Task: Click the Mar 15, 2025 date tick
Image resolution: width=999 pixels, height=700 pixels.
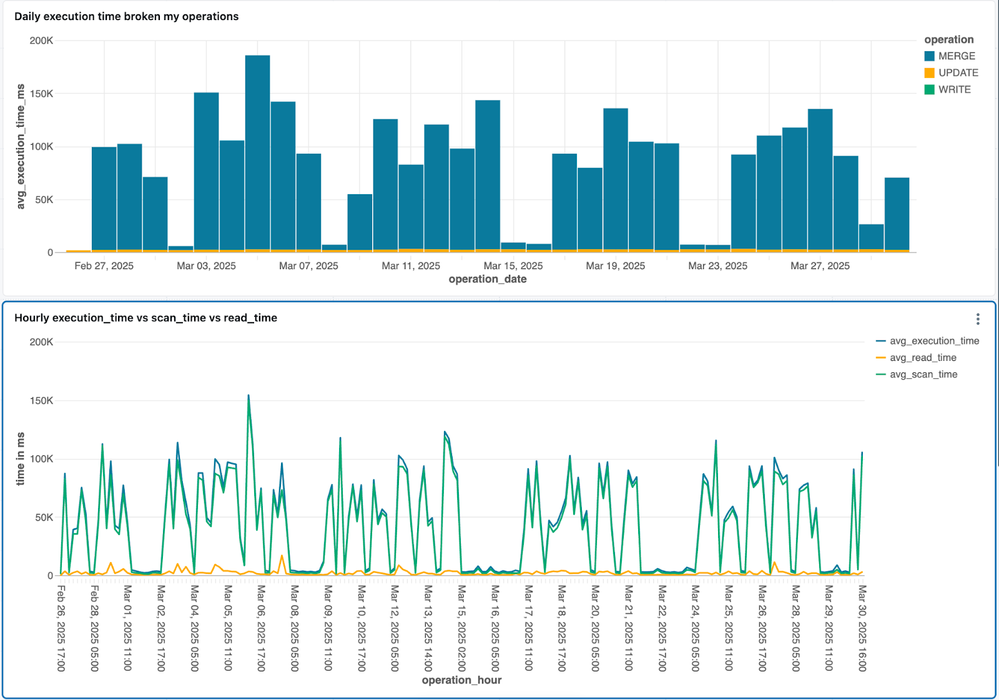Action: click(x=514, y=266)
